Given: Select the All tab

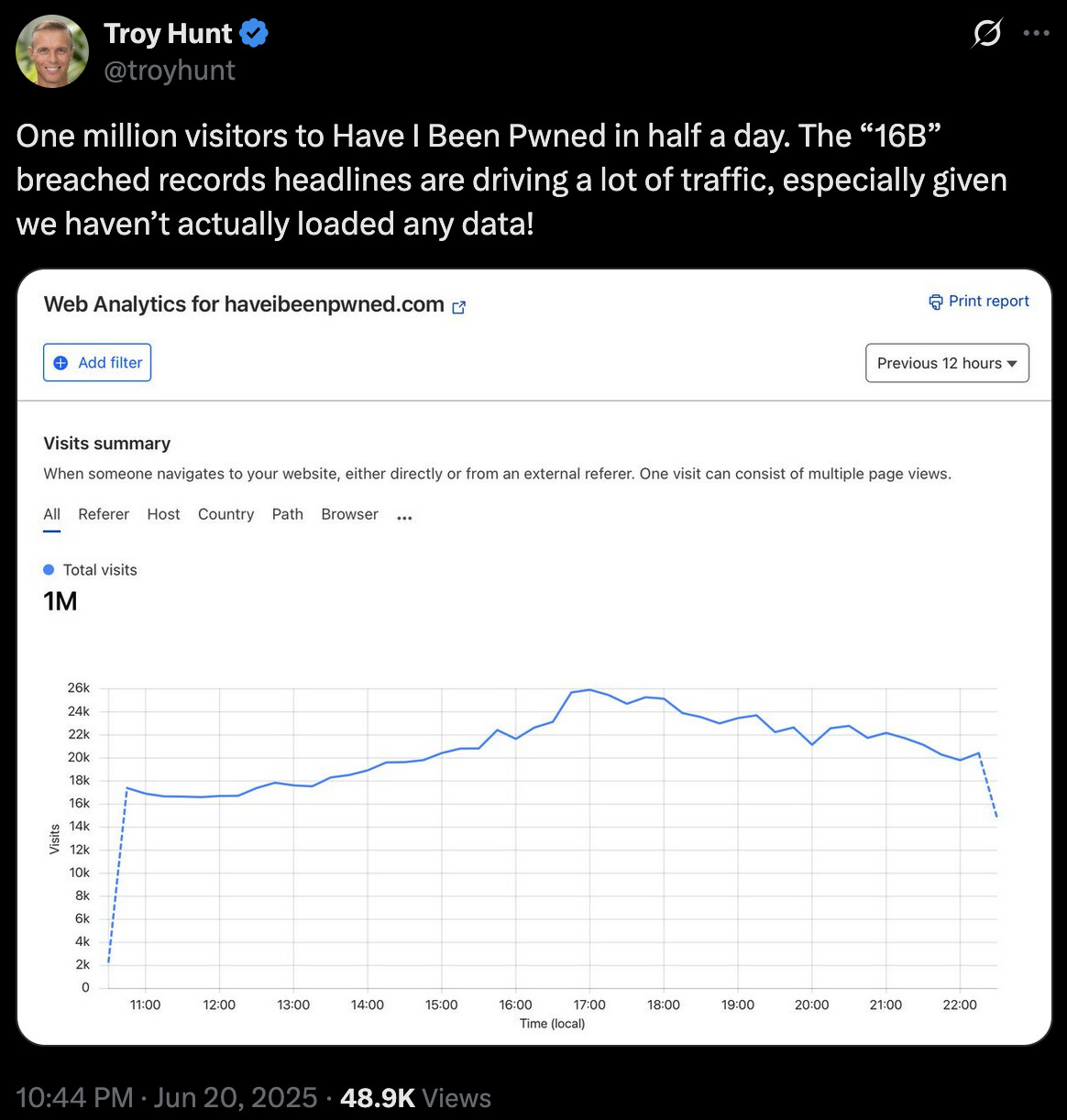Looking at the screenshot, I should tap(52, 514).
